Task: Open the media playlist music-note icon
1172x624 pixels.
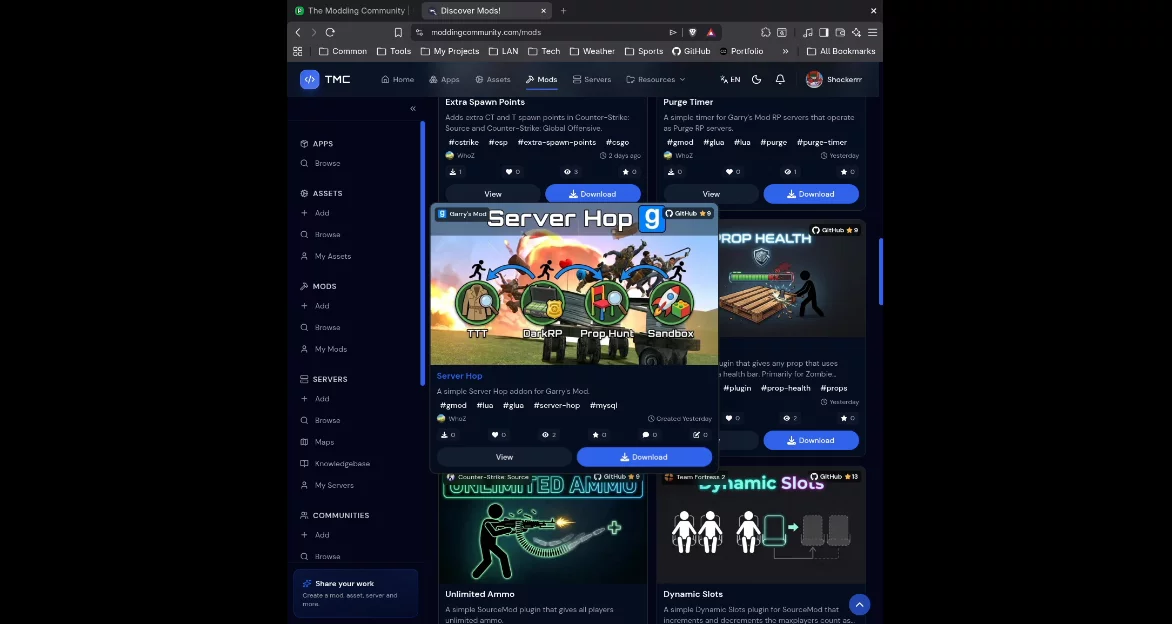Action: [807, 32]
